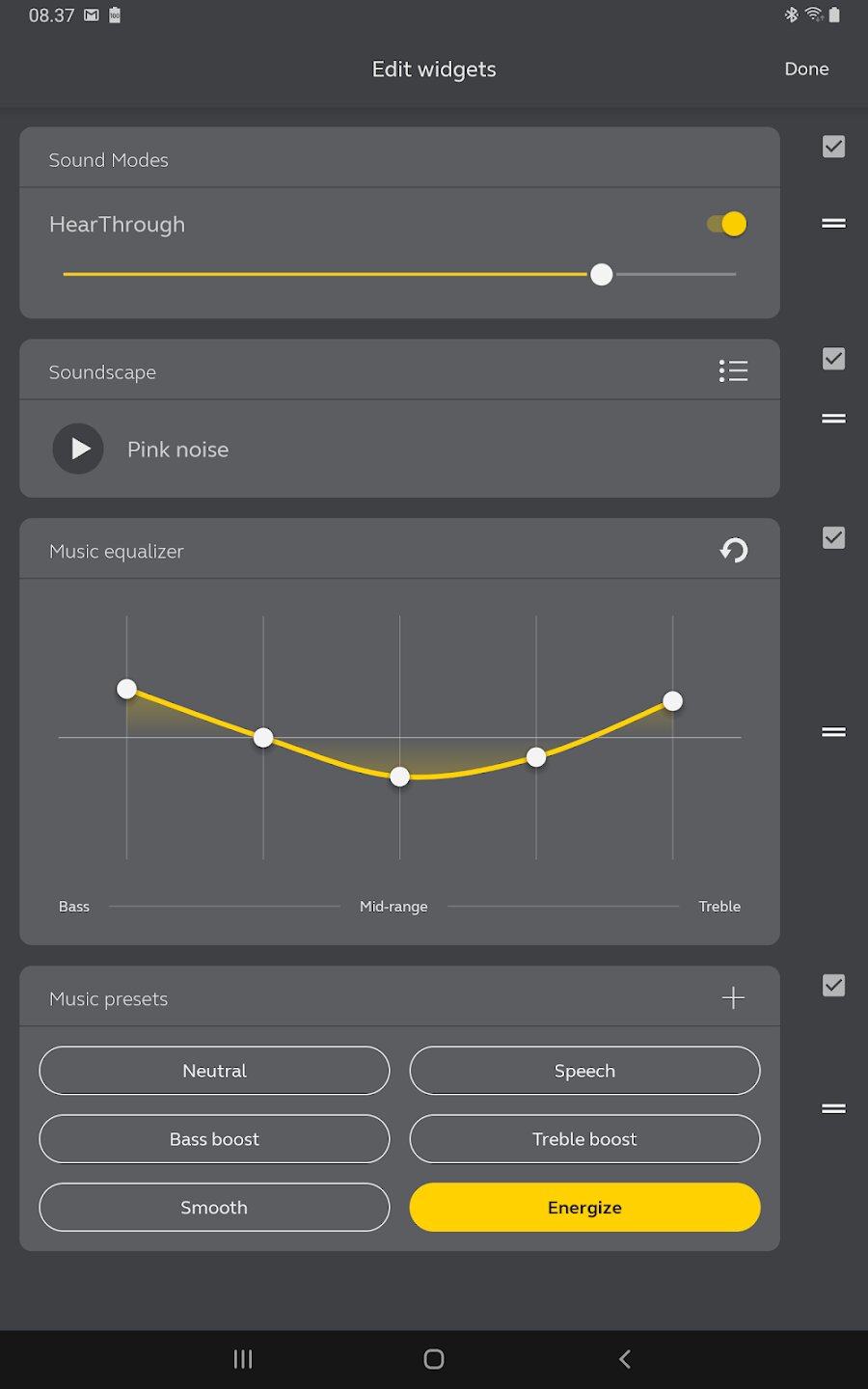This screenshot has width=868, height=1389.
Task: Uncheck the Sound Modes widget checkbox
Action: tap(833, 147)
